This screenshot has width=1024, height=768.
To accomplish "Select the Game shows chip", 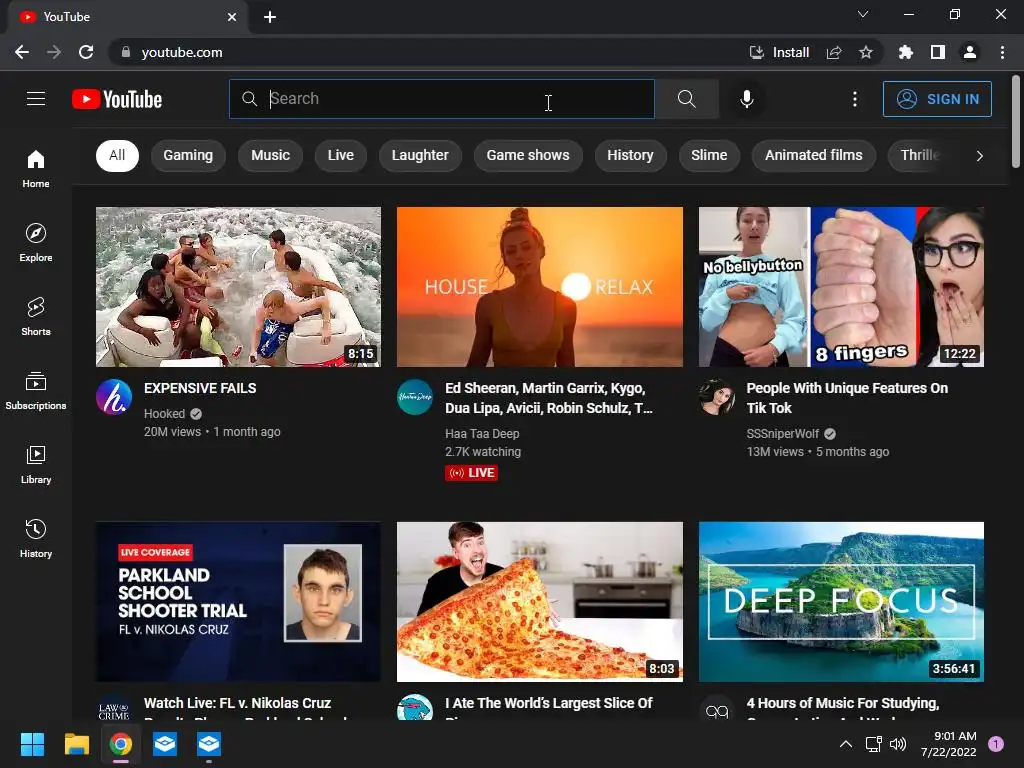I will click(x=528, y=155).
